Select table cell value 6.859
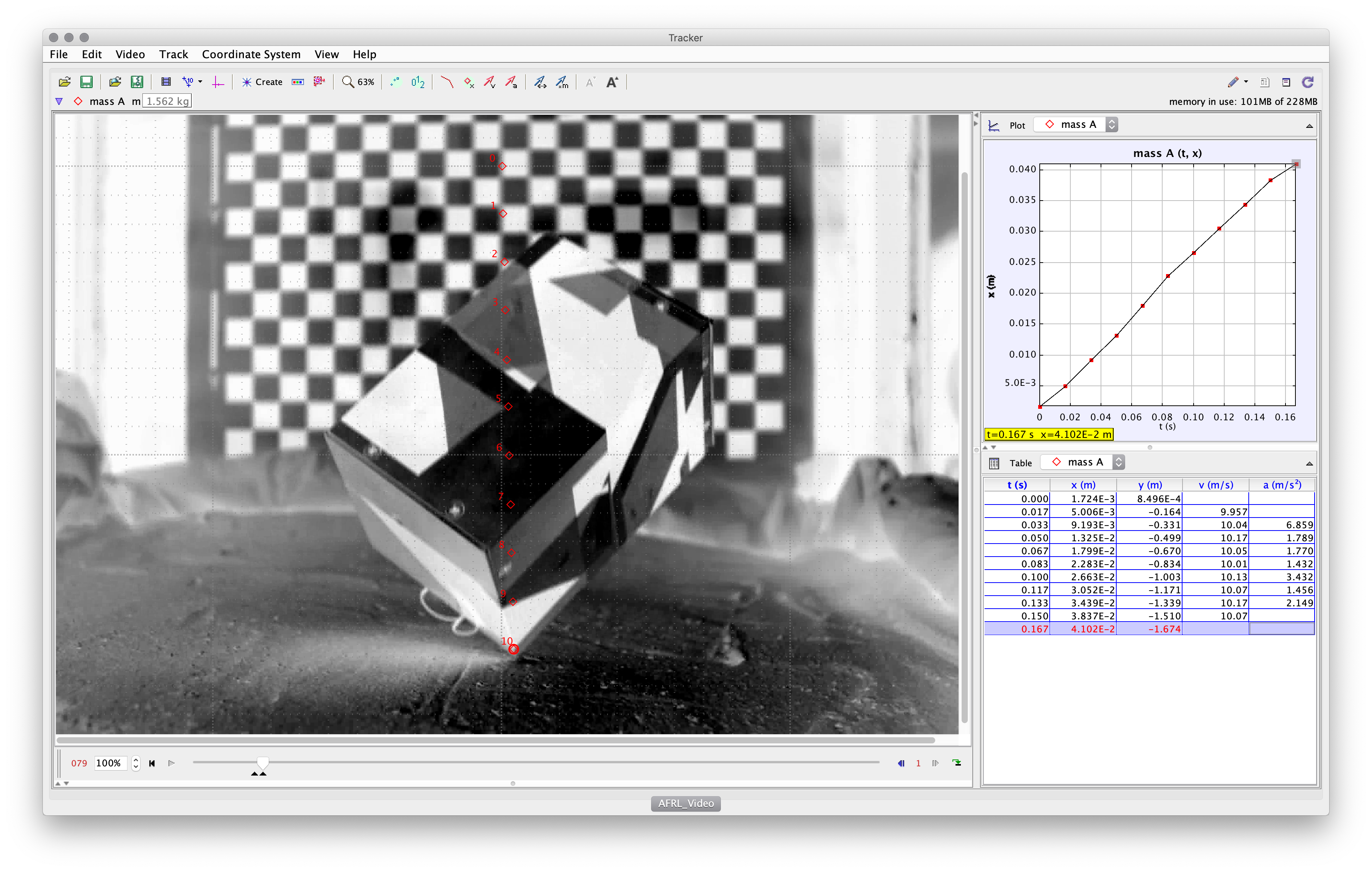This screenshot has height=872, width=1372. (x=1282, y=524)
